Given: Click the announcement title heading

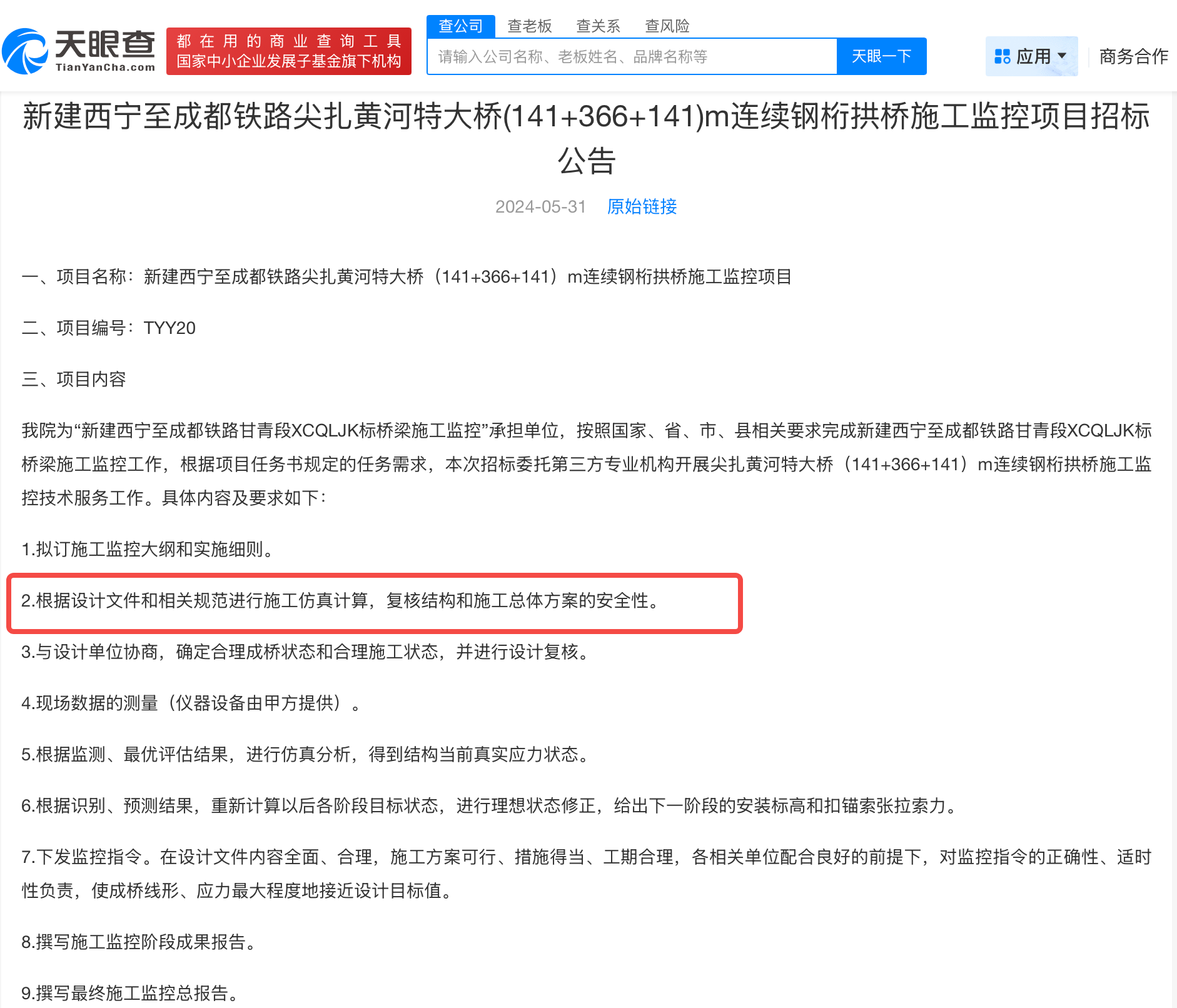Looking at the screenshot, I should tap(587, 138).
